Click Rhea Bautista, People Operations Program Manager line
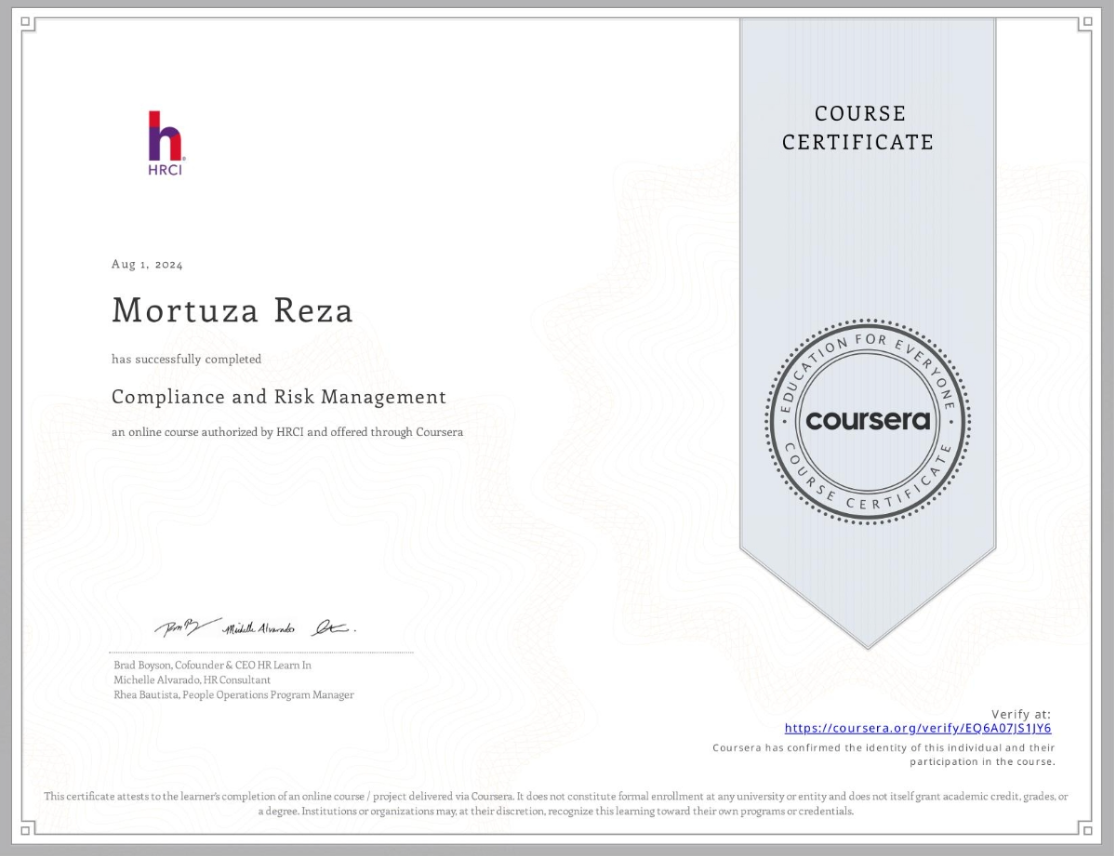Image resolution: width=1114 pixels, height=856 pixels. pyautogui.click(x=234, y=695)
